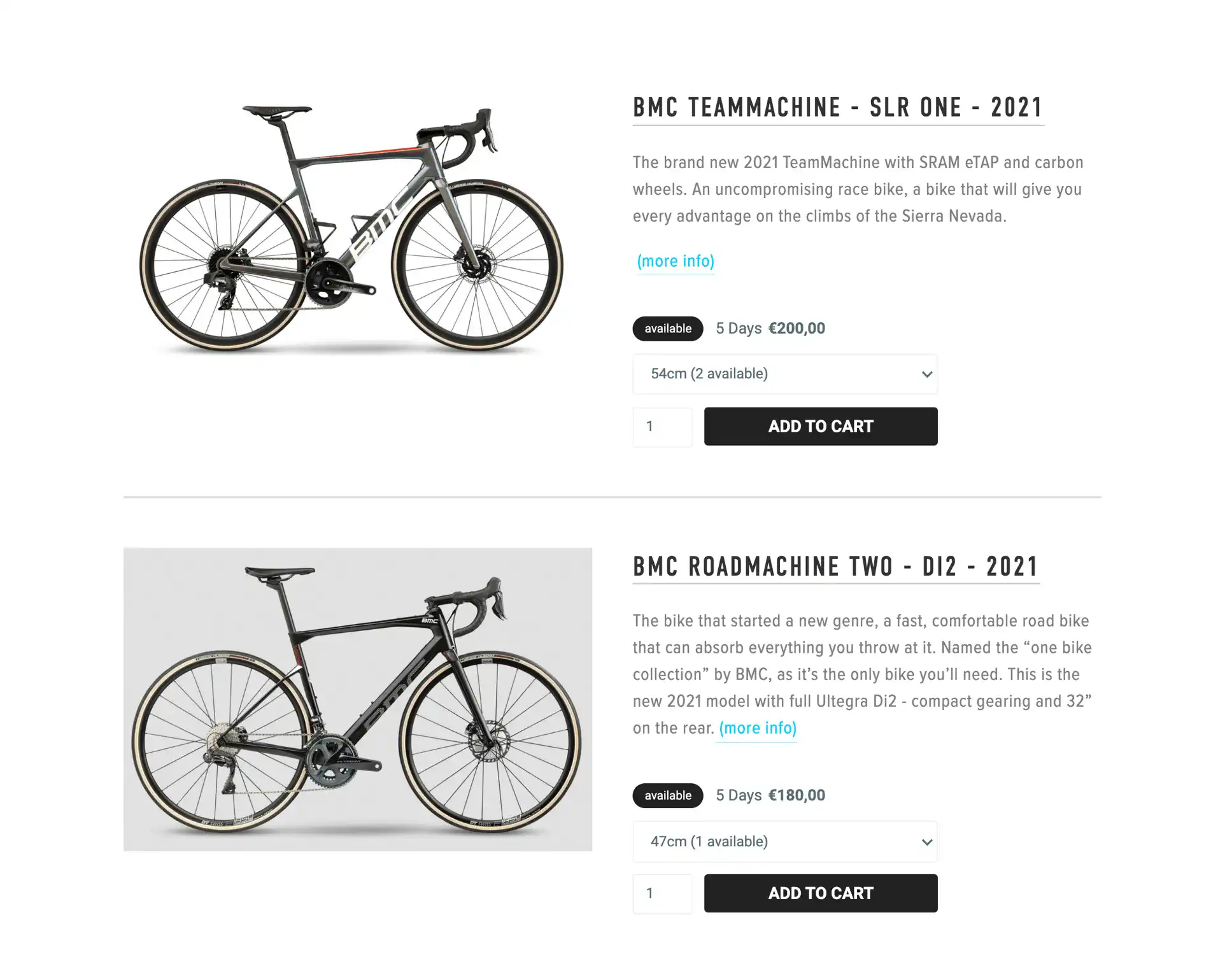The height and width of the screenshot is (980, 1225).
Task: Open the more info link after 'on the rear'
Action: [x=758, y=728]
